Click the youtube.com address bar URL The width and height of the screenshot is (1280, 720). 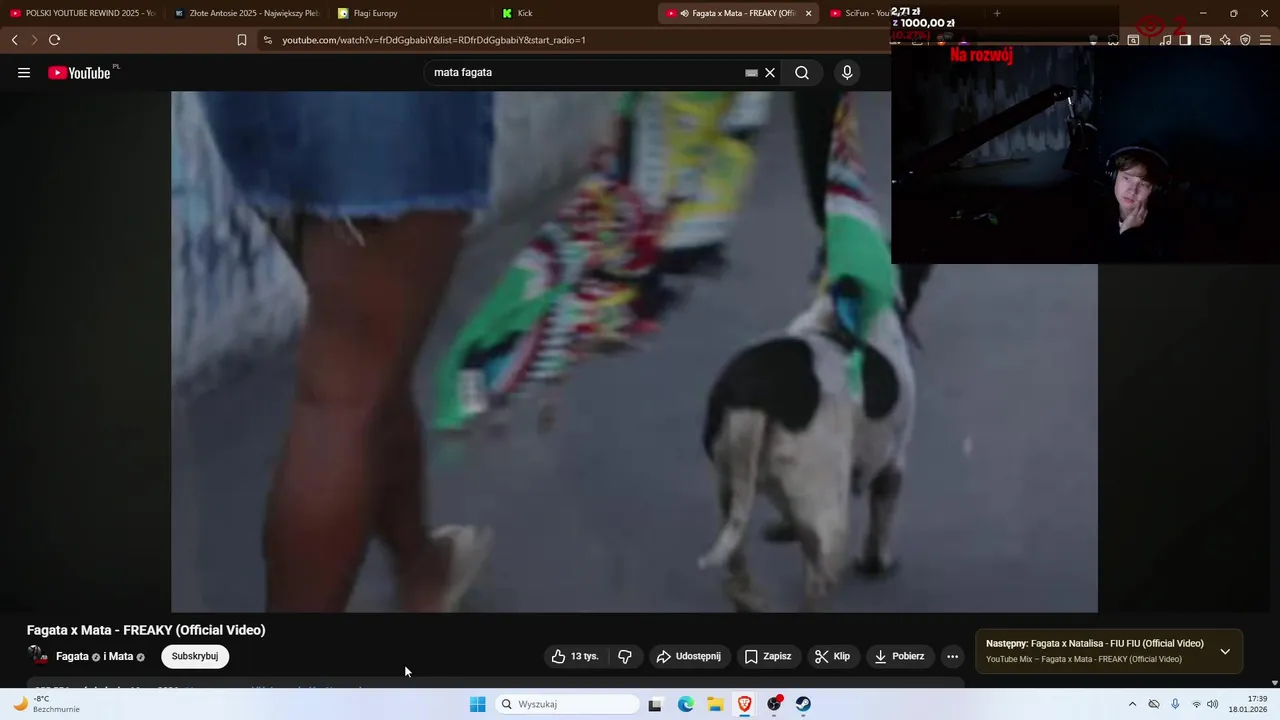[x=434, y=40]
